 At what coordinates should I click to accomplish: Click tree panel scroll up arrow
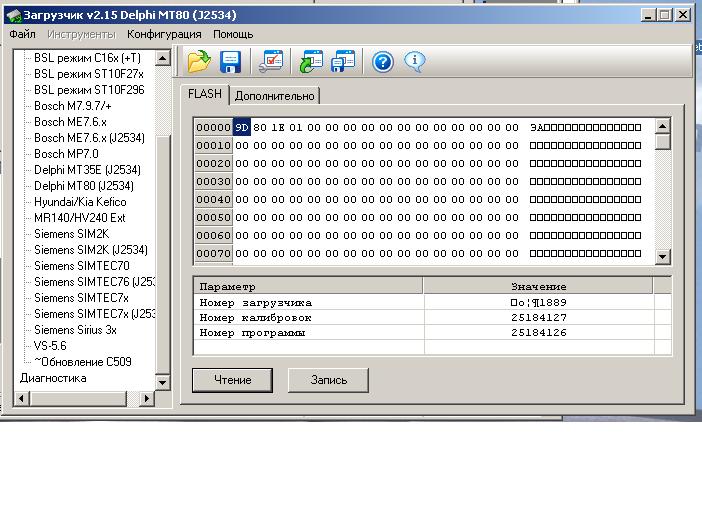tap(163, 58)
